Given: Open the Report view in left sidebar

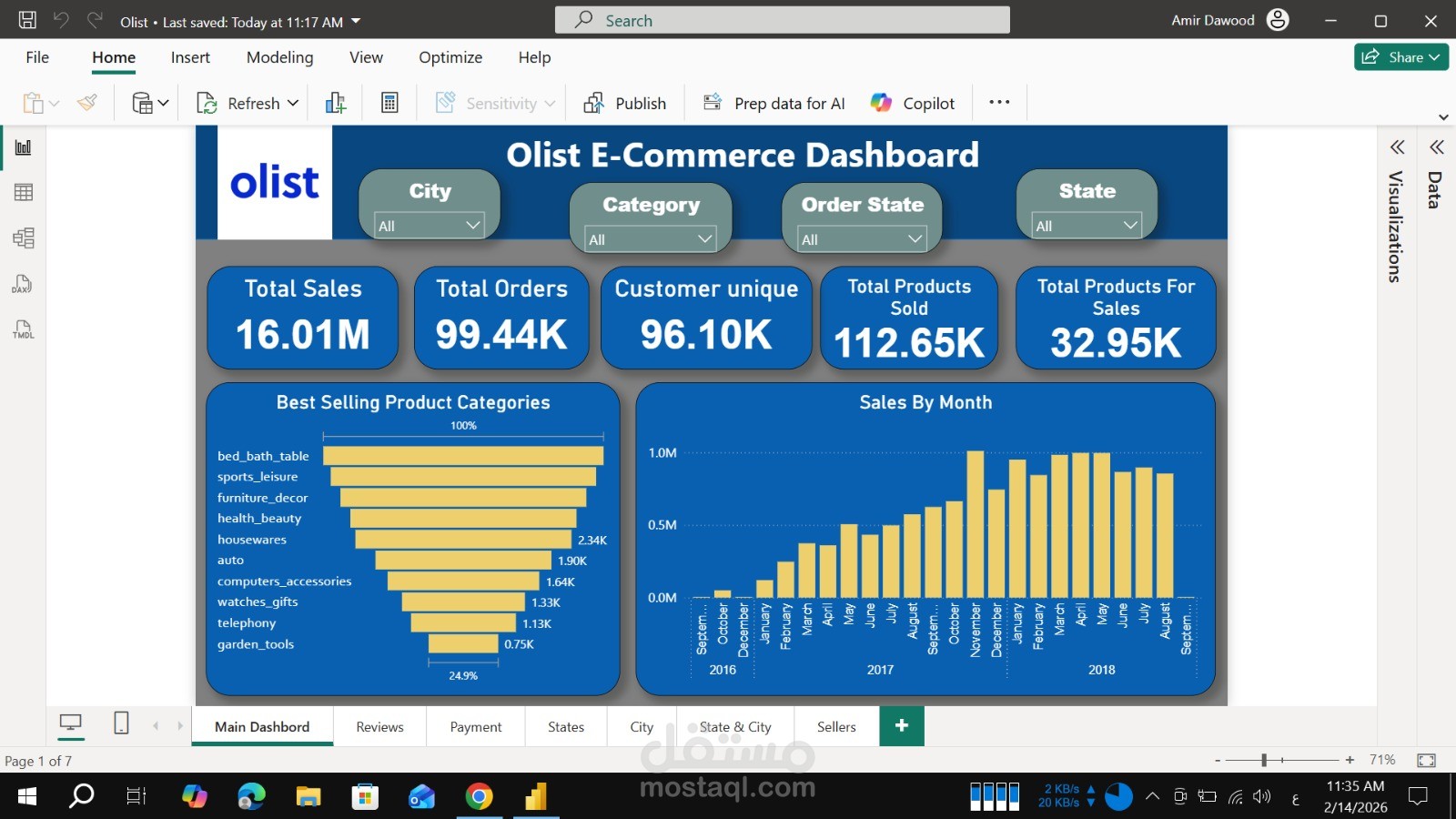Looking at the screenshot, I should (x=24, y=147).
